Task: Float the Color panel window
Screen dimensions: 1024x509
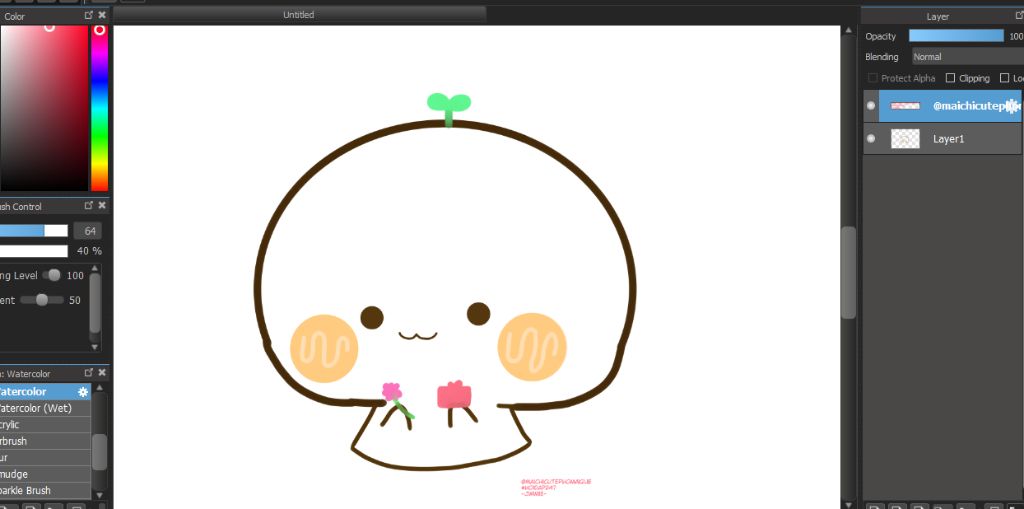Action: (89, 15)
